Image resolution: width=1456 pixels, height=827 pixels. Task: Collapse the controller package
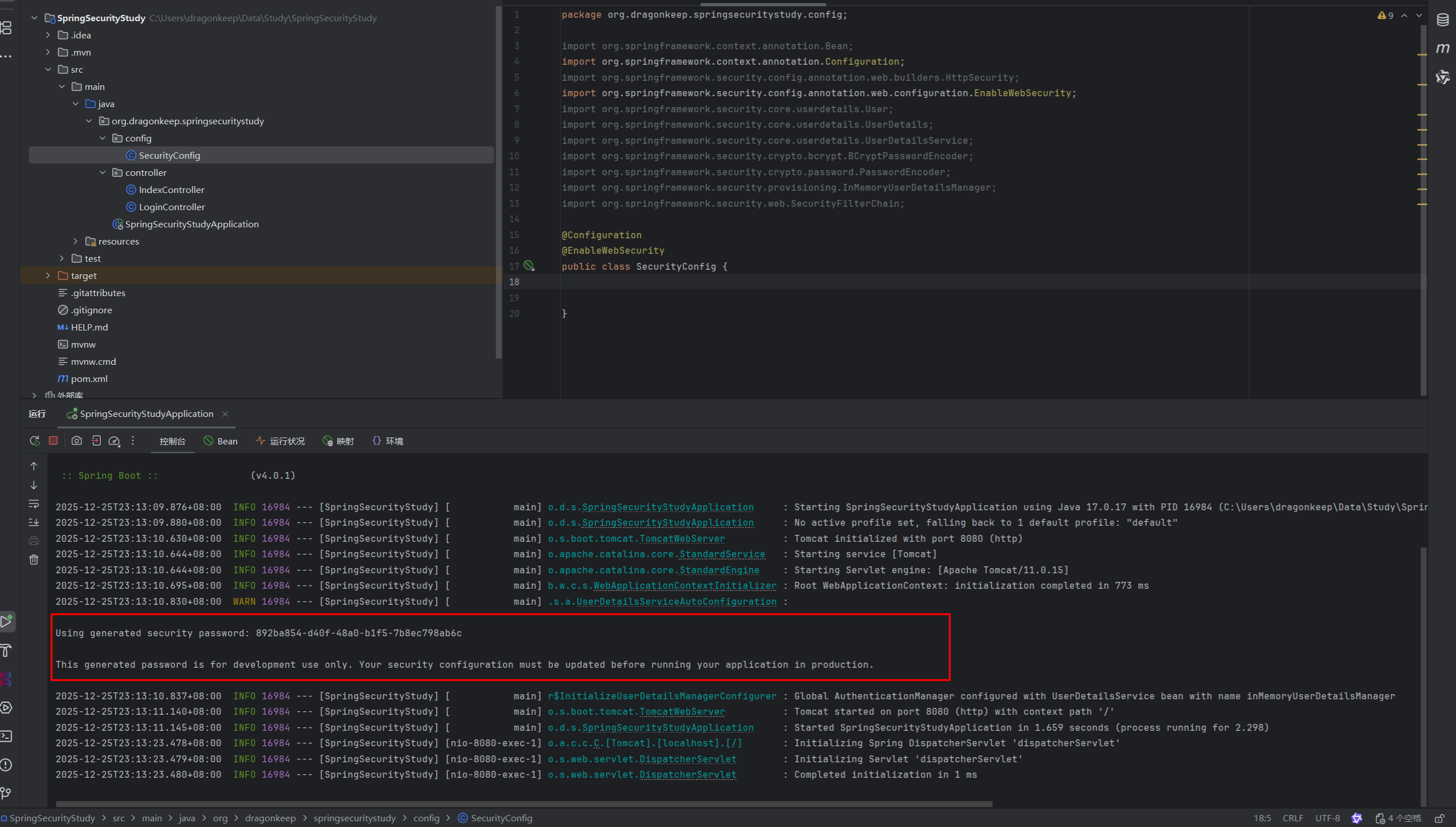[102, 172]
